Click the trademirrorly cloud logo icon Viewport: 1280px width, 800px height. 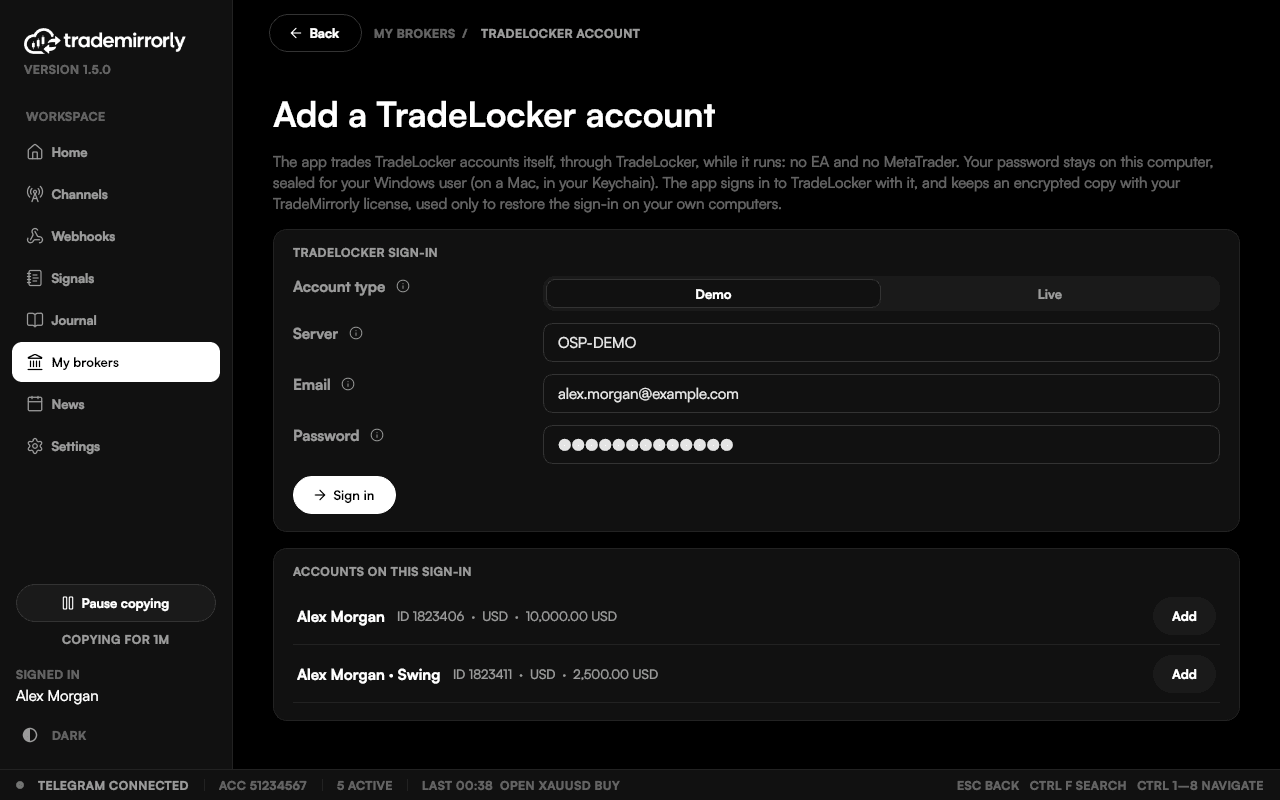click(x=41, y=41)
